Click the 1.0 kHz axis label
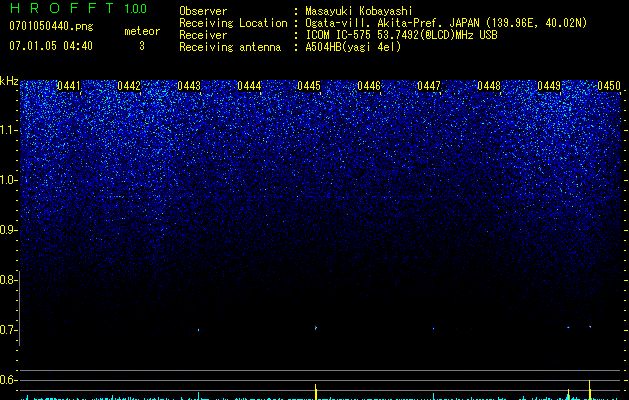The width and height of the screenshot is (629, 400). click(8, 180)
